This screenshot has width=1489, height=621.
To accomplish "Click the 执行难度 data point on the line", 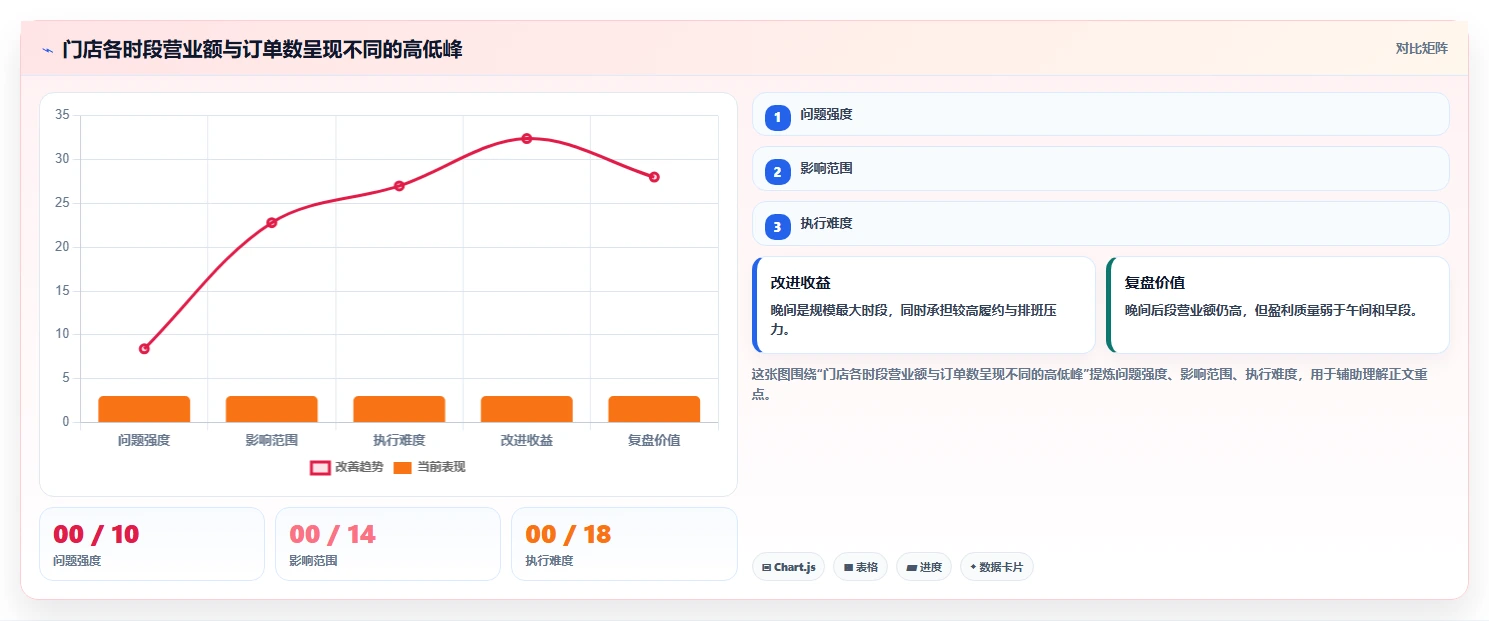I will (399, 185).
